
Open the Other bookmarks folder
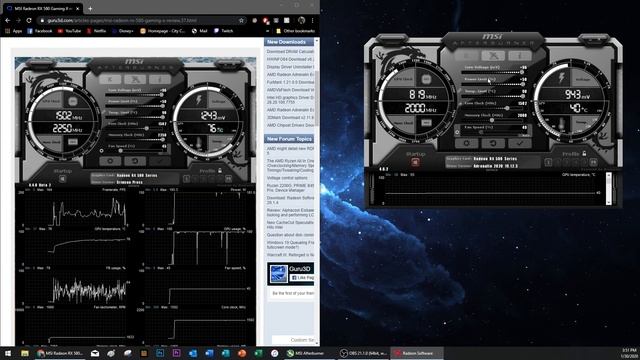tap(296, 31)
